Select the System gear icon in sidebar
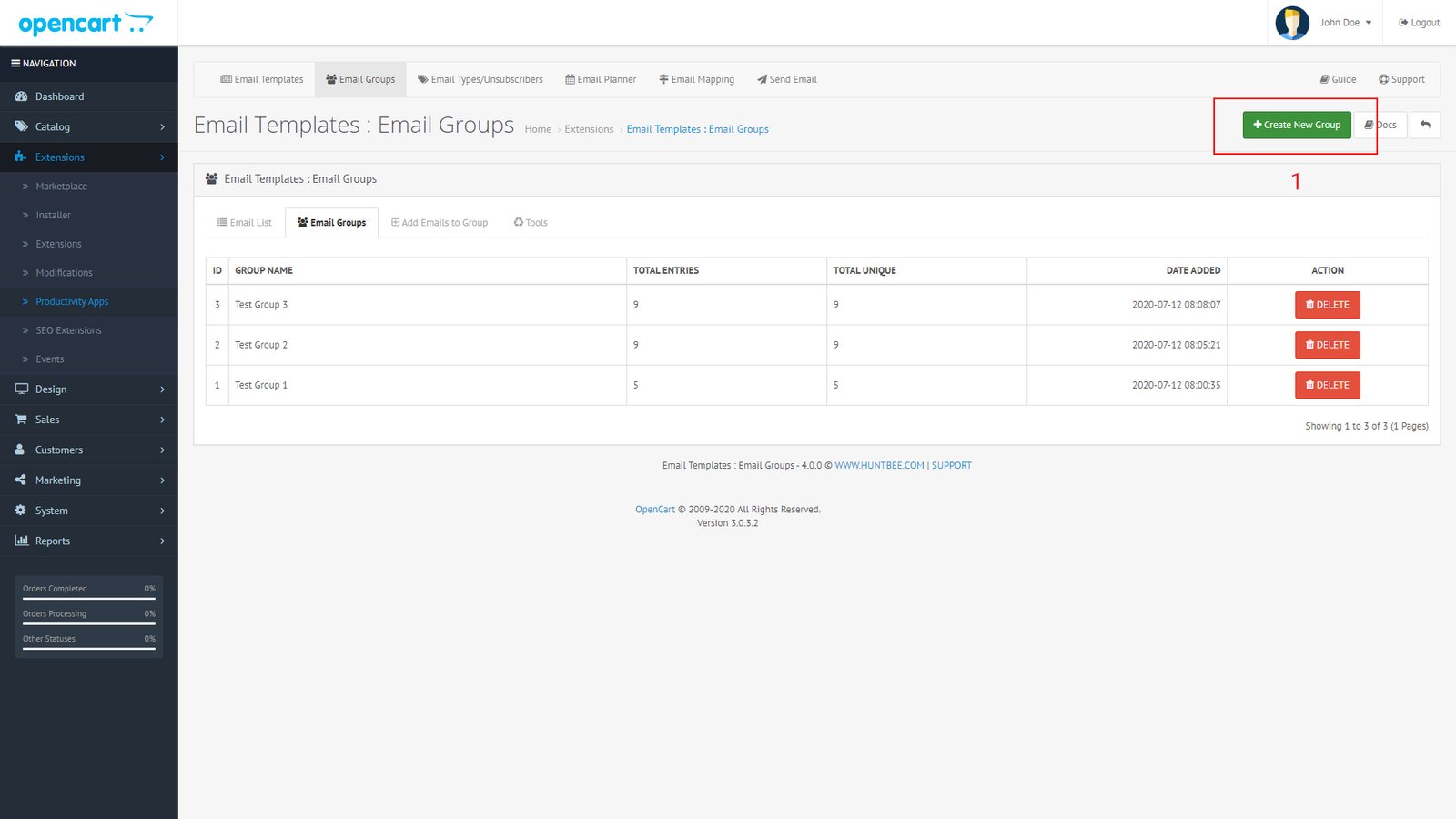 20,511
